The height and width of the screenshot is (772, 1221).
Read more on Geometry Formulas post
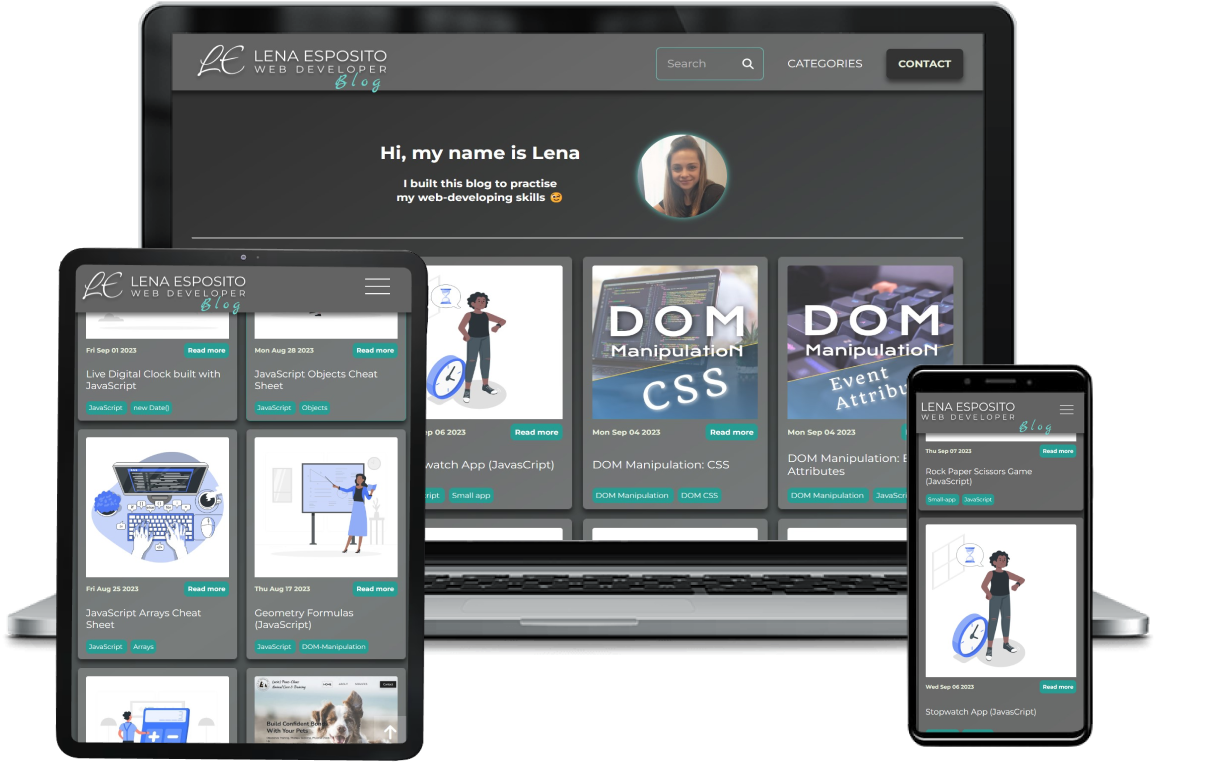[x=375, y=589]
